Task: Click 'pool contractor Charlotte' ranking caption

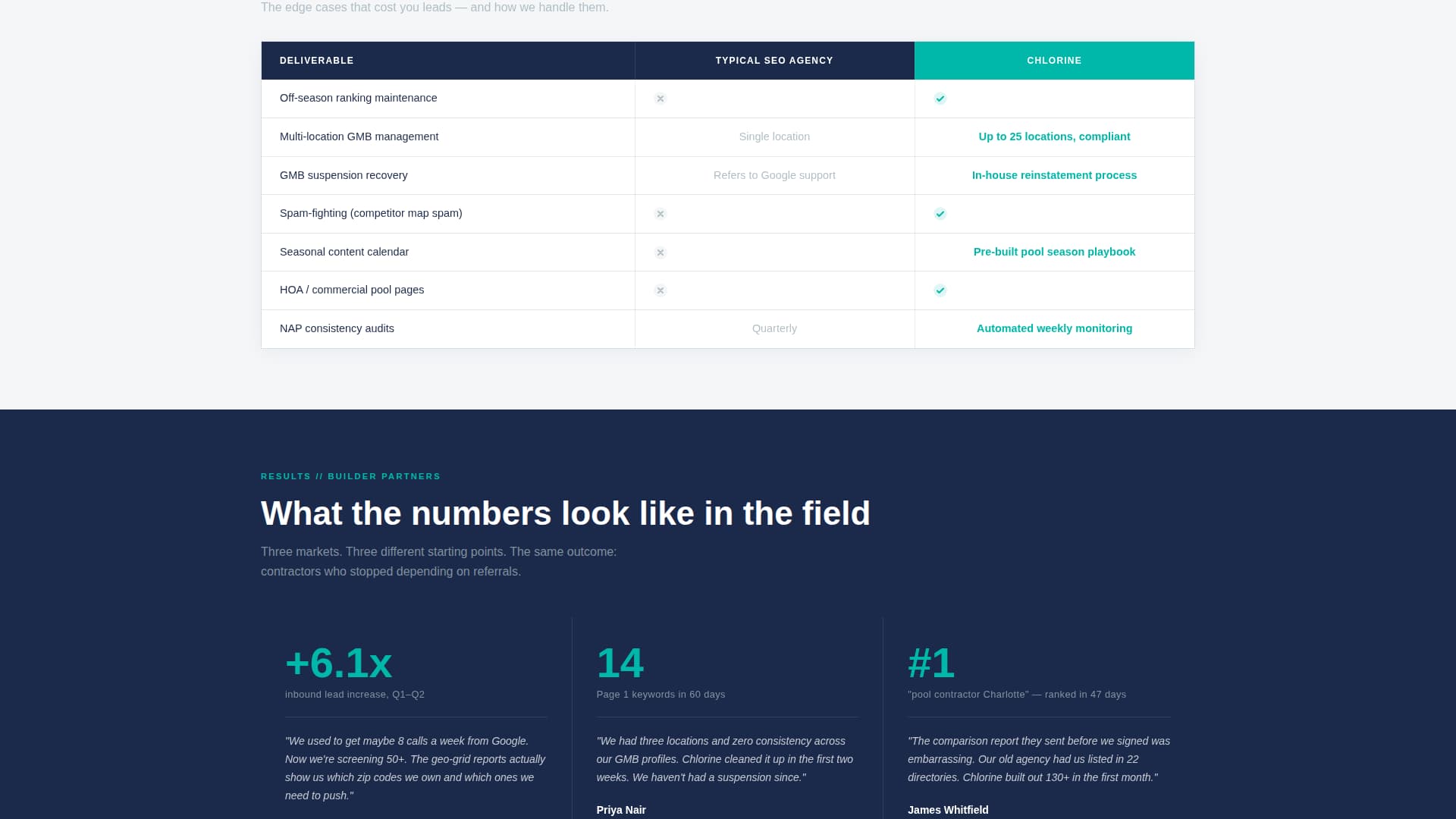Action: (x=1017, y=695)
